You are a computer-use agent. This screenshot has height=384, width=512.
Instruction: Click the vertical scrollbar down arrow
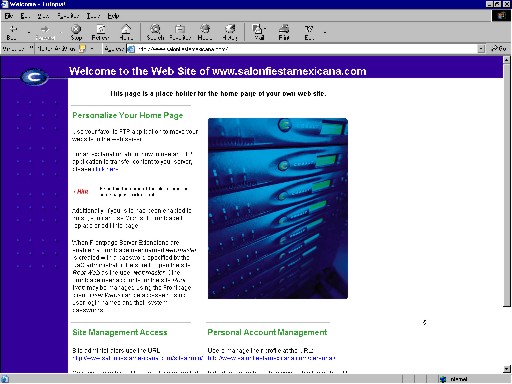point(507,369)
